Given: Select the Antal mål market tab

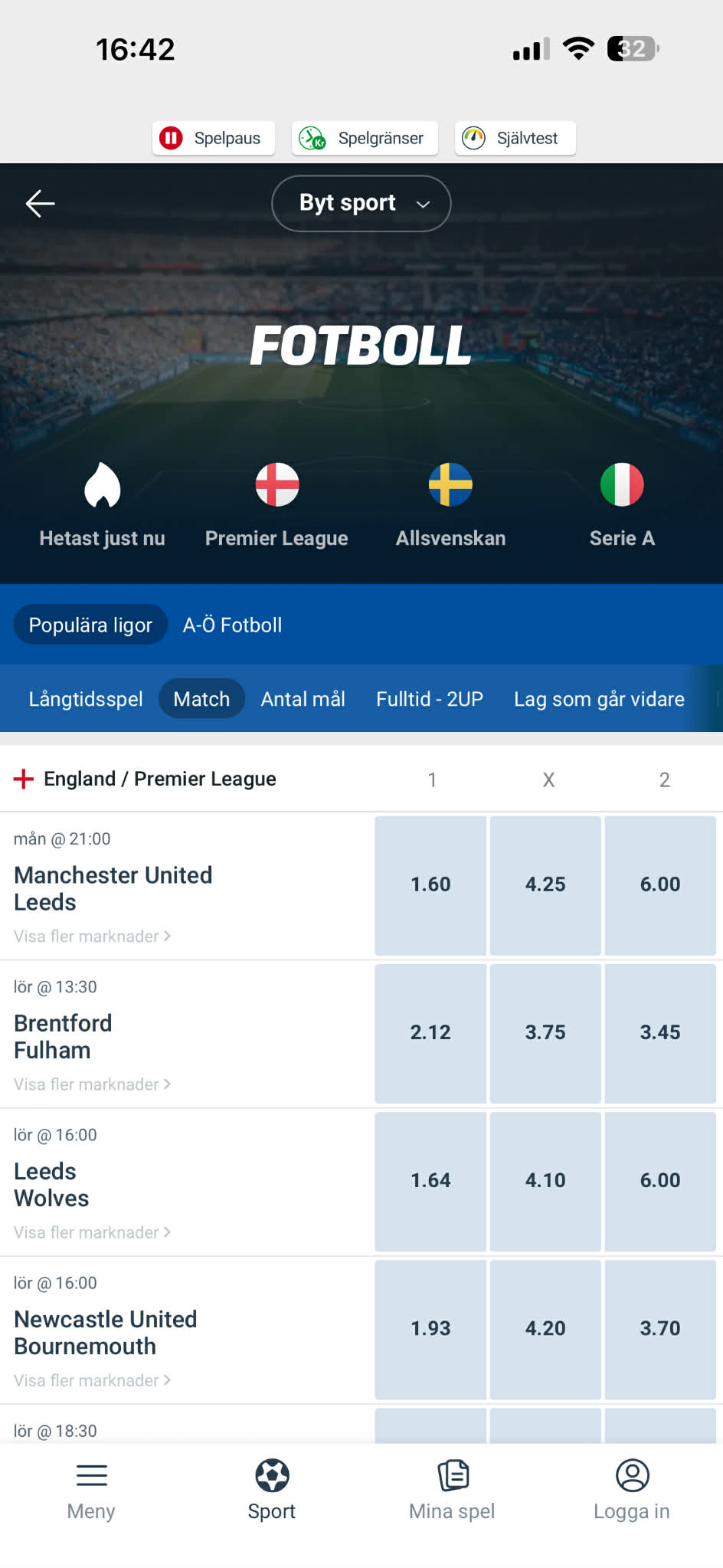Looking at the screenshot, I should click(303, 699).
